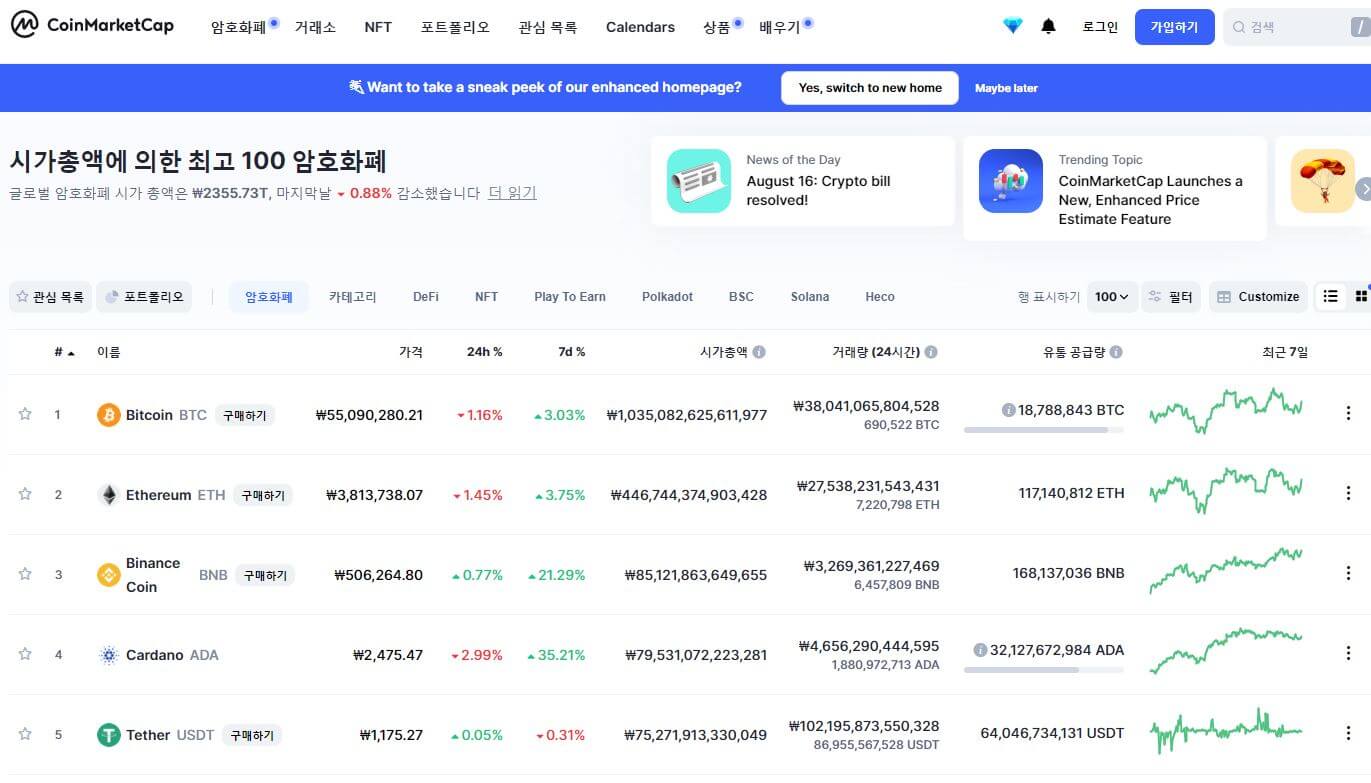This screenshot has width=1371, height=783.
Task: Click circulating supply column info icon
Action: click(1116, 352)
